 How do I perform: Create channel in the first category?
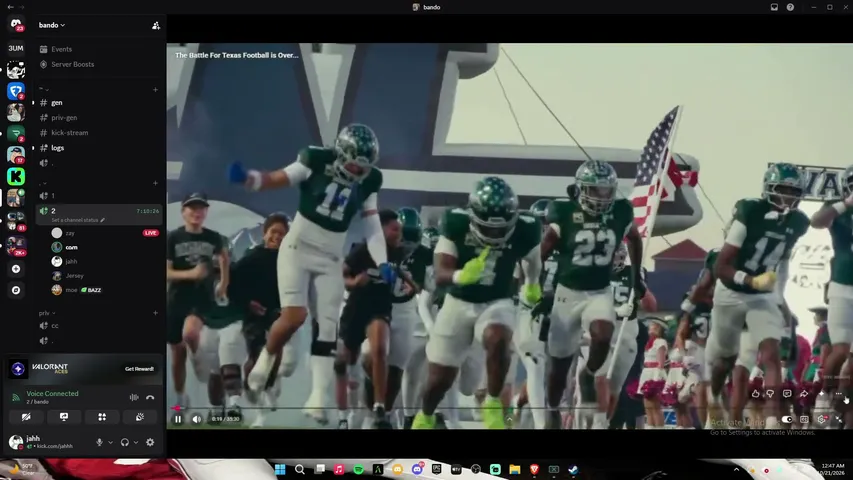(155, 89)
